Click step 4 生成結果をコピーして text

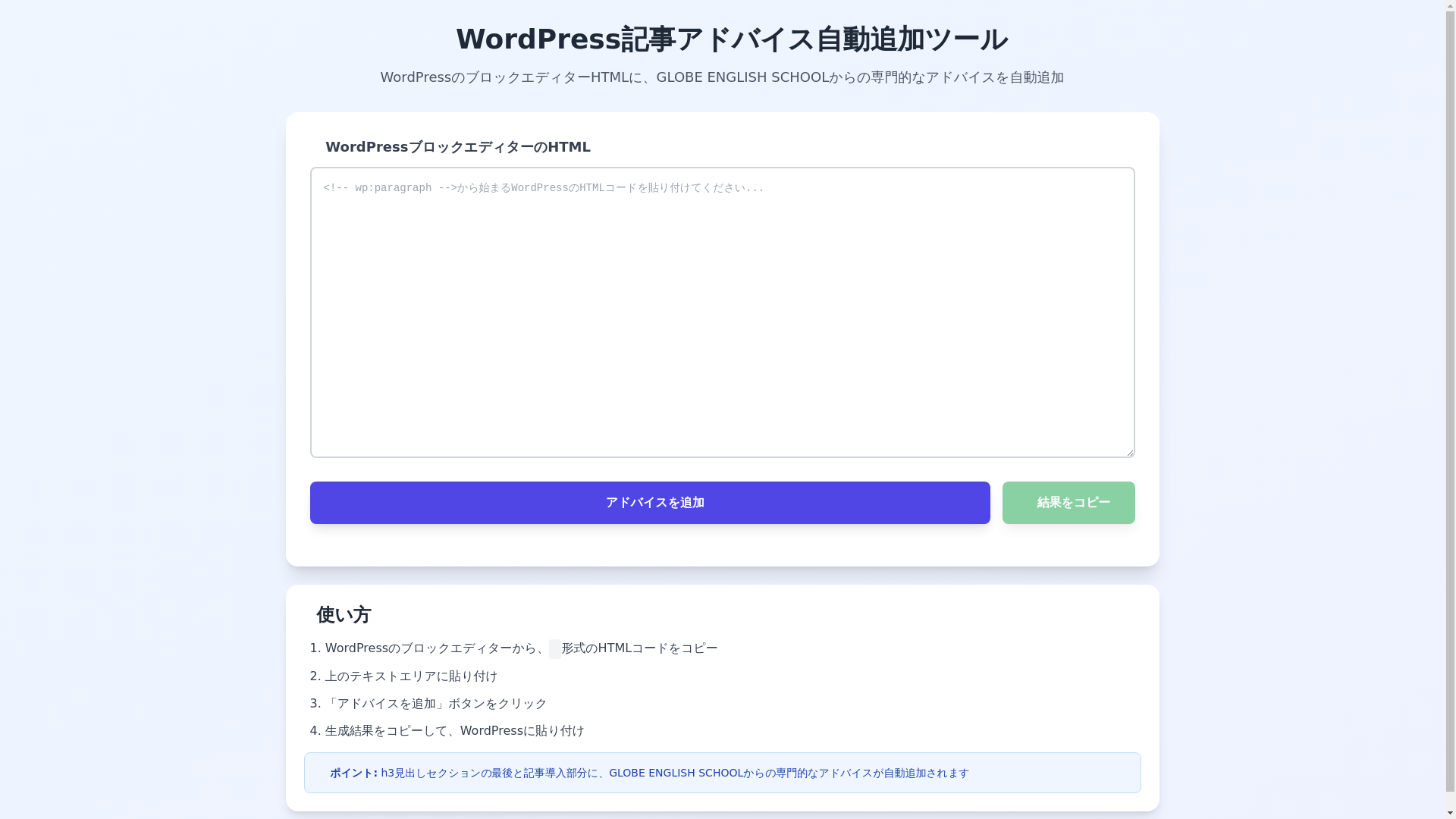pyautogui.click(x=447, y=731)
